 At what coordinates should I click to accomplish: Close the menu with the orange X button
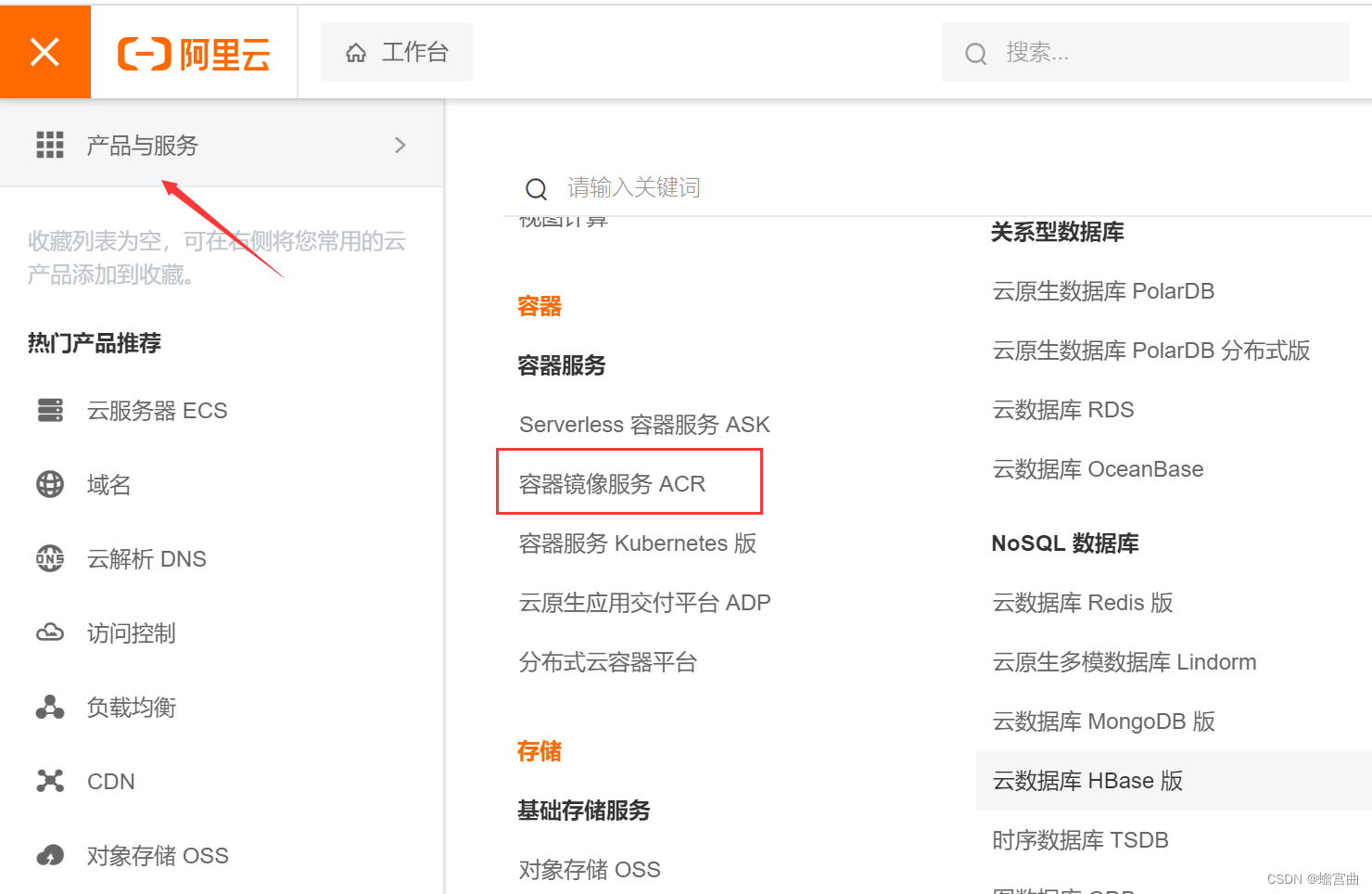click(44, 52)
